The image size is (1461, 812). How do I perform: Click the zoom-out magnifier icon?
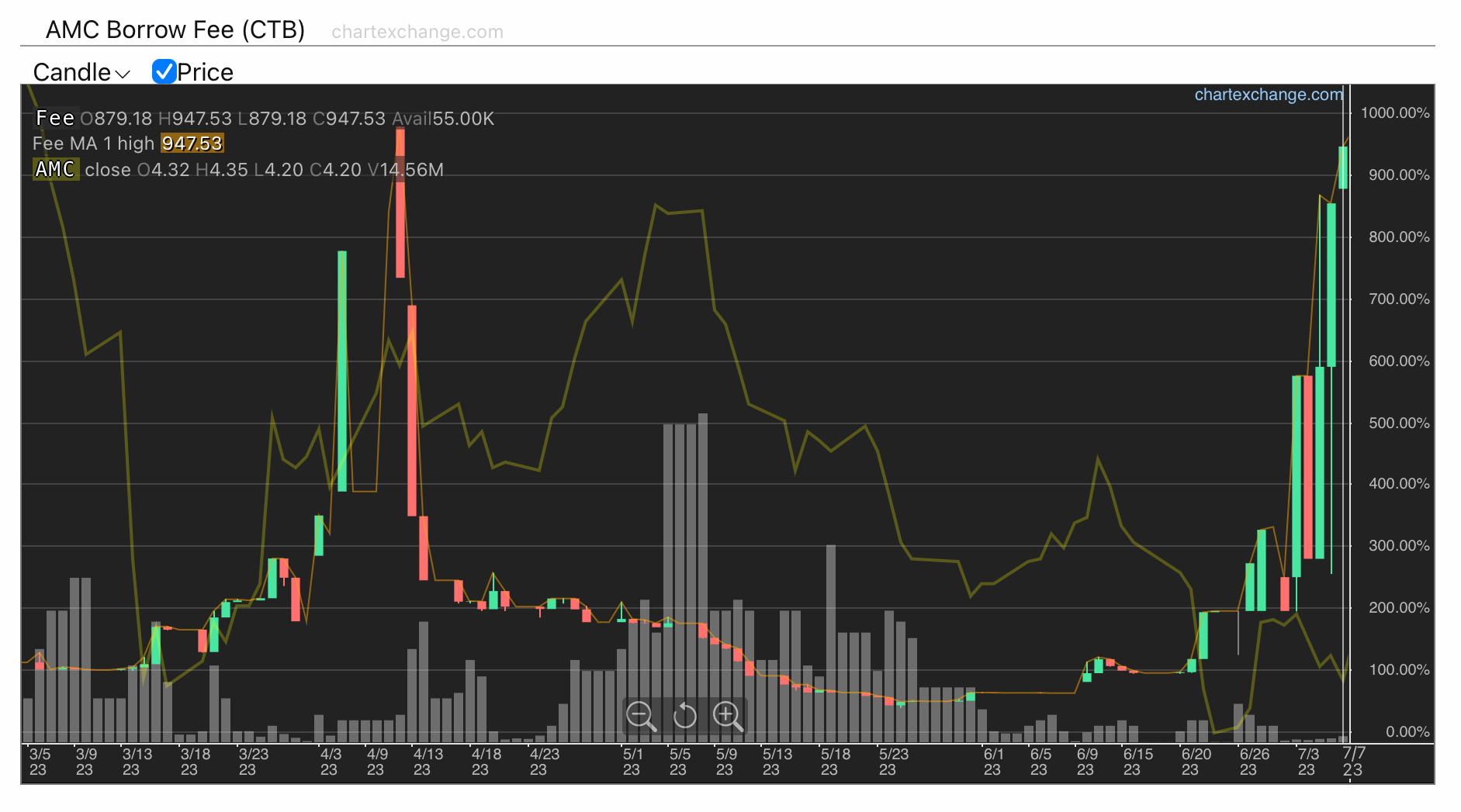point(641,716)
